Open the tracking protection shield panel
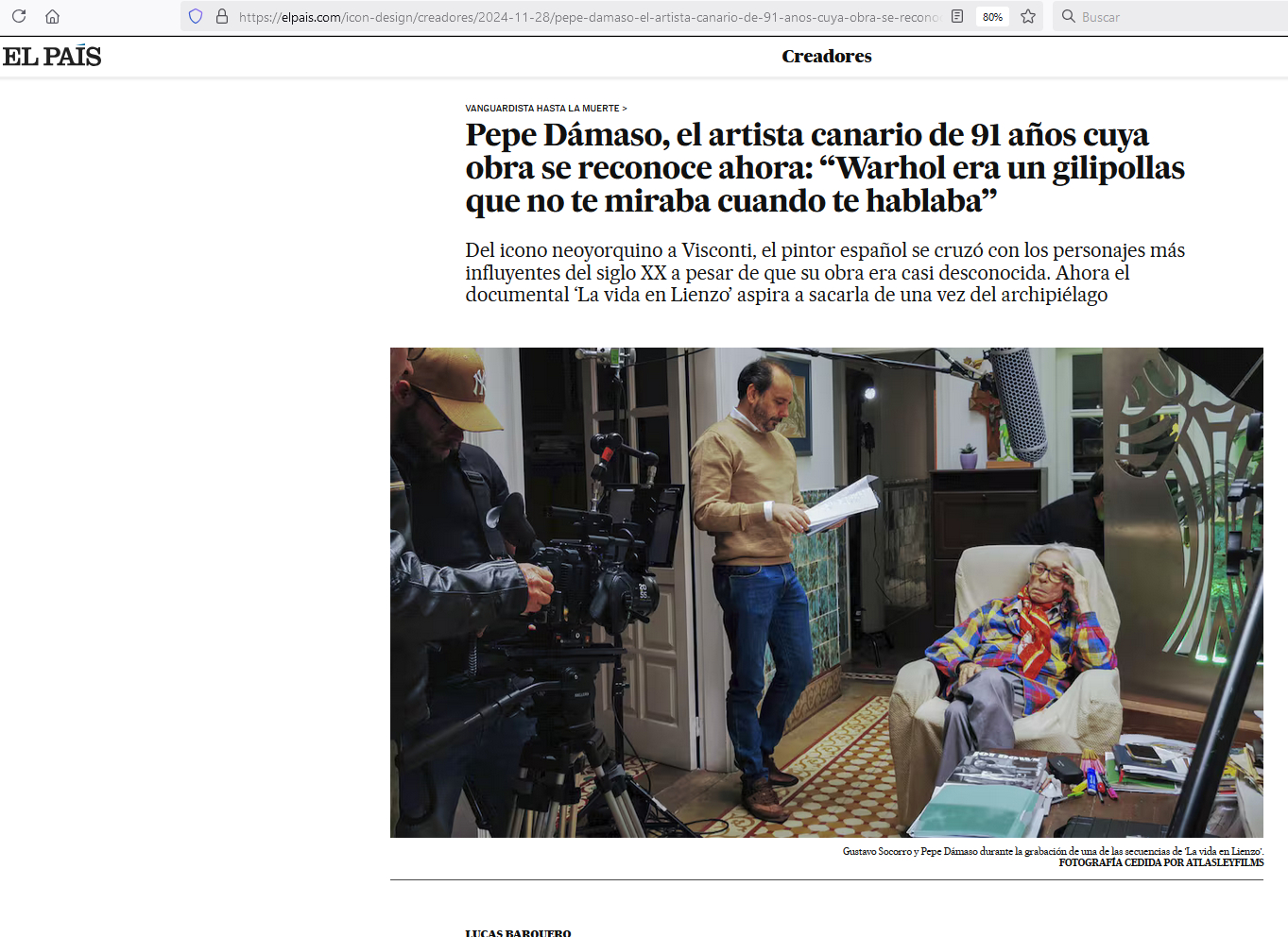 196,16
